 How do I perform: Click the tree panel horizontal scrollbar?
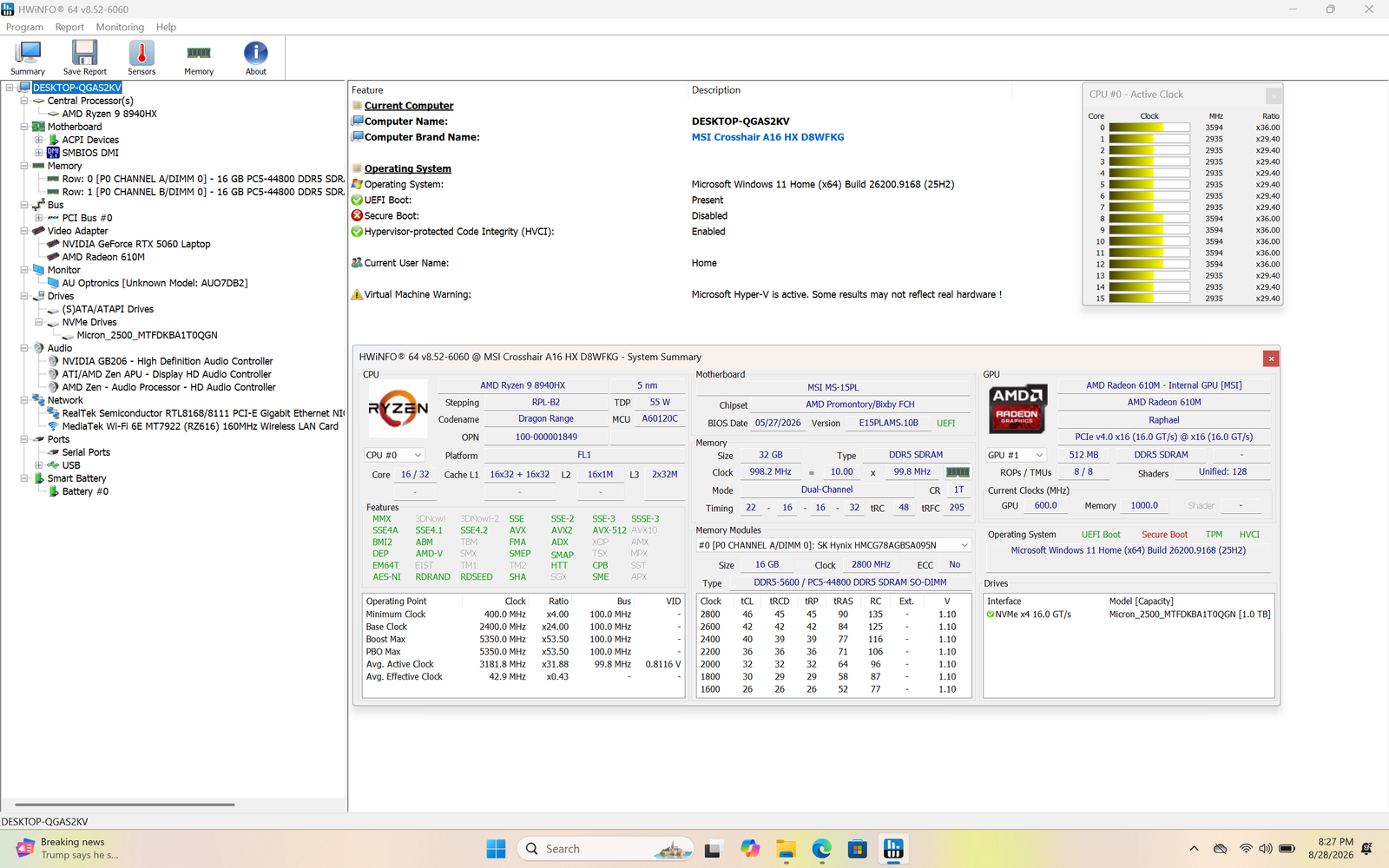[125, 805]
